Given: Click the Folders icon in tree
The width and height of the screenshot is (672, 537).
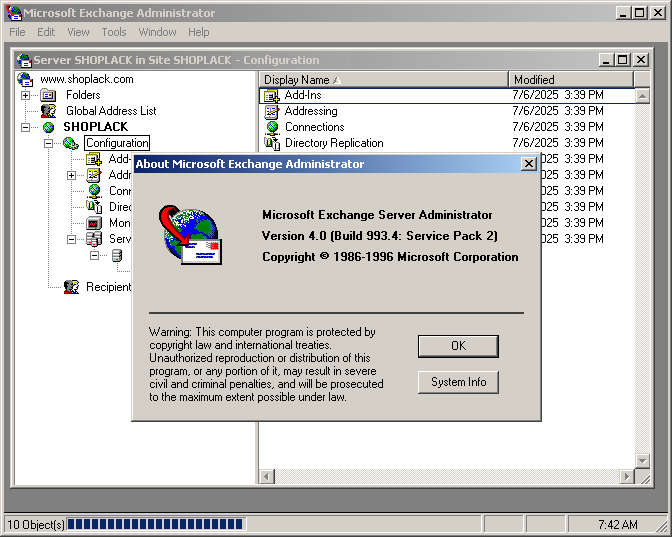Looking at the screenshot, I should (48, 95).
